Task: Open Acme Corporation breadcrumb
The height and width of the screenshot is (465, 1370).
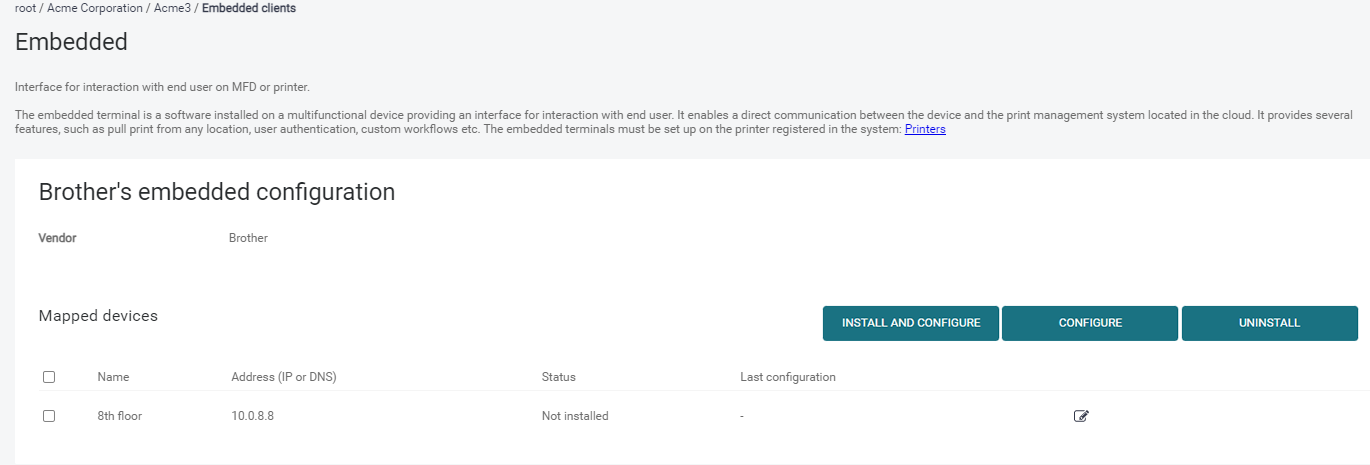Action: (95, 8)
